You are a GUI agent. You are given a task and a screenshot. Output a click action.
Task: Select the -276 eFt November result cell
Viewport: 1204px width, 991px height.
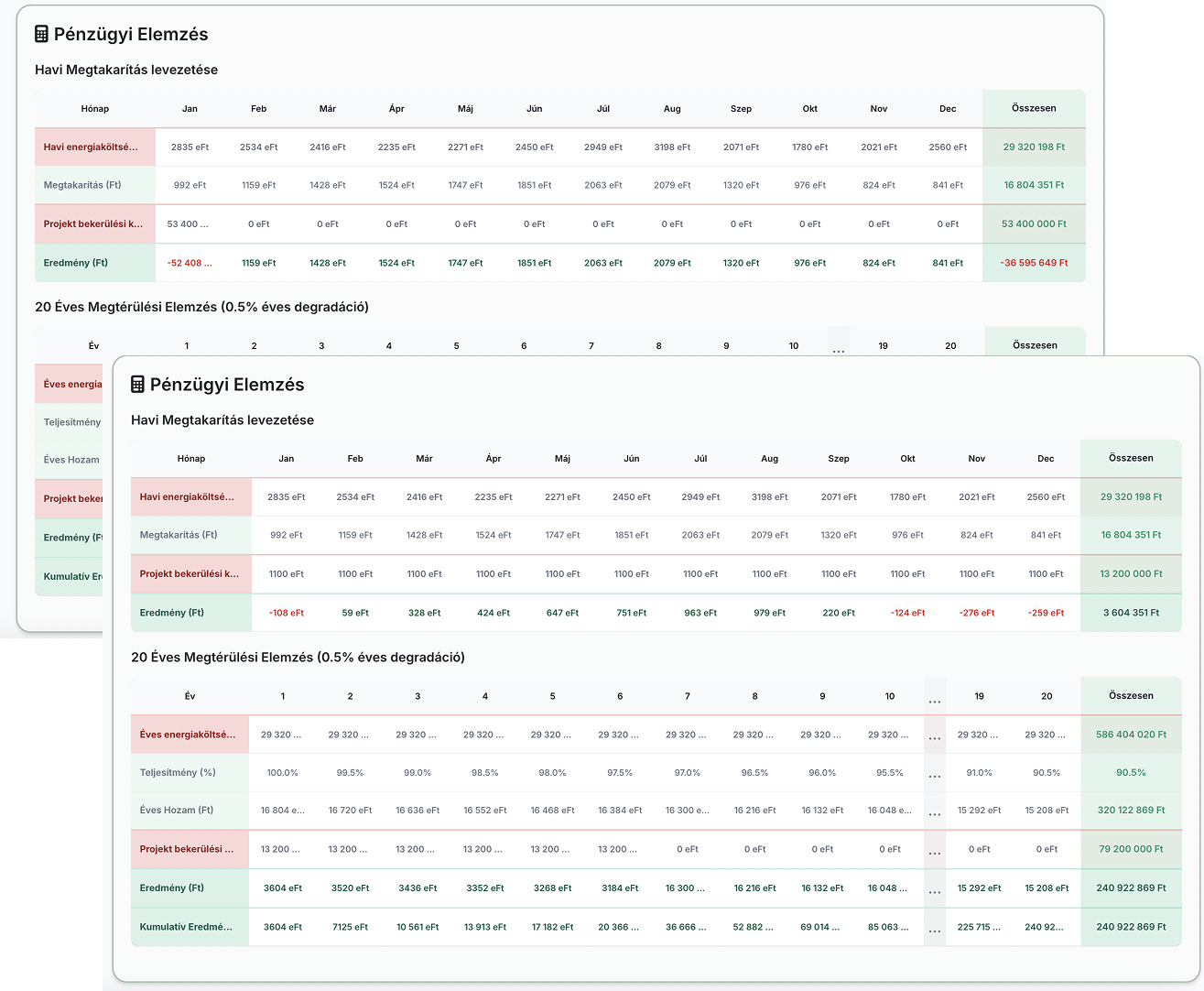click(x=977, y=613)
